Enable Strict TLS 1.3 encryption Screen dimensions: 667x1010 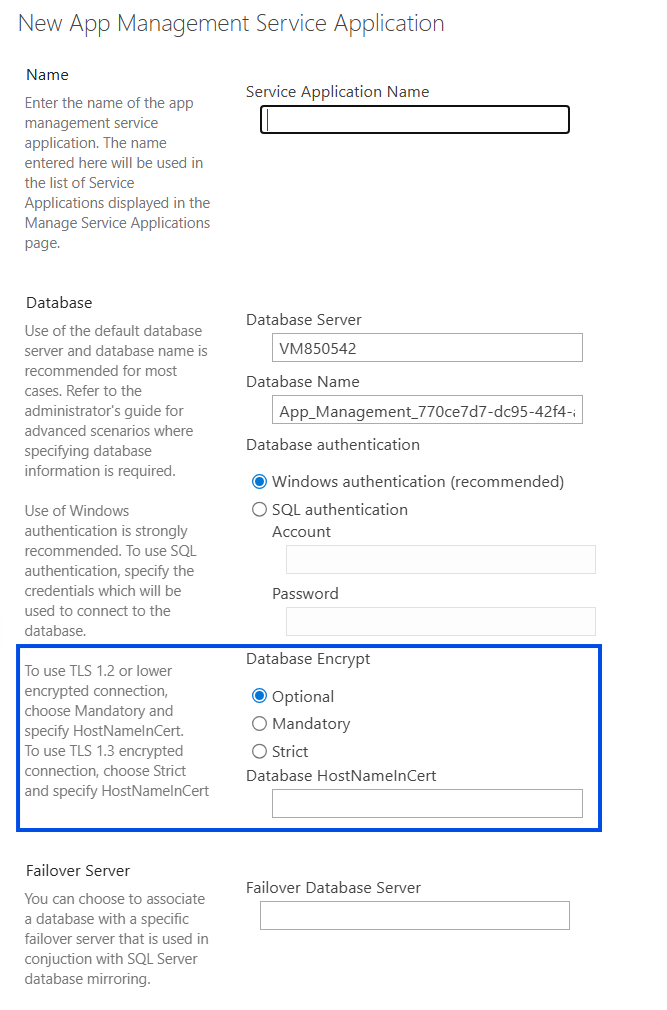point(259,751)
